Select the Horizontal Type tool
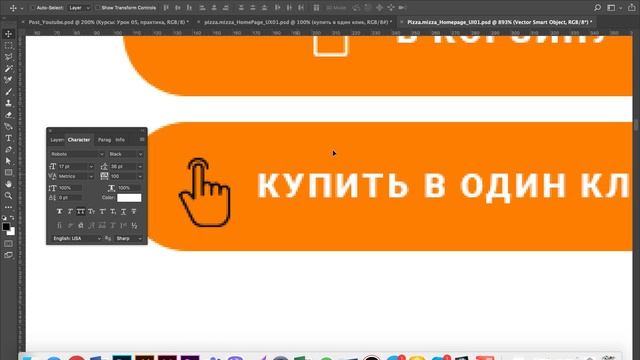This screenshot has width=640, height=360. point(8,138)
